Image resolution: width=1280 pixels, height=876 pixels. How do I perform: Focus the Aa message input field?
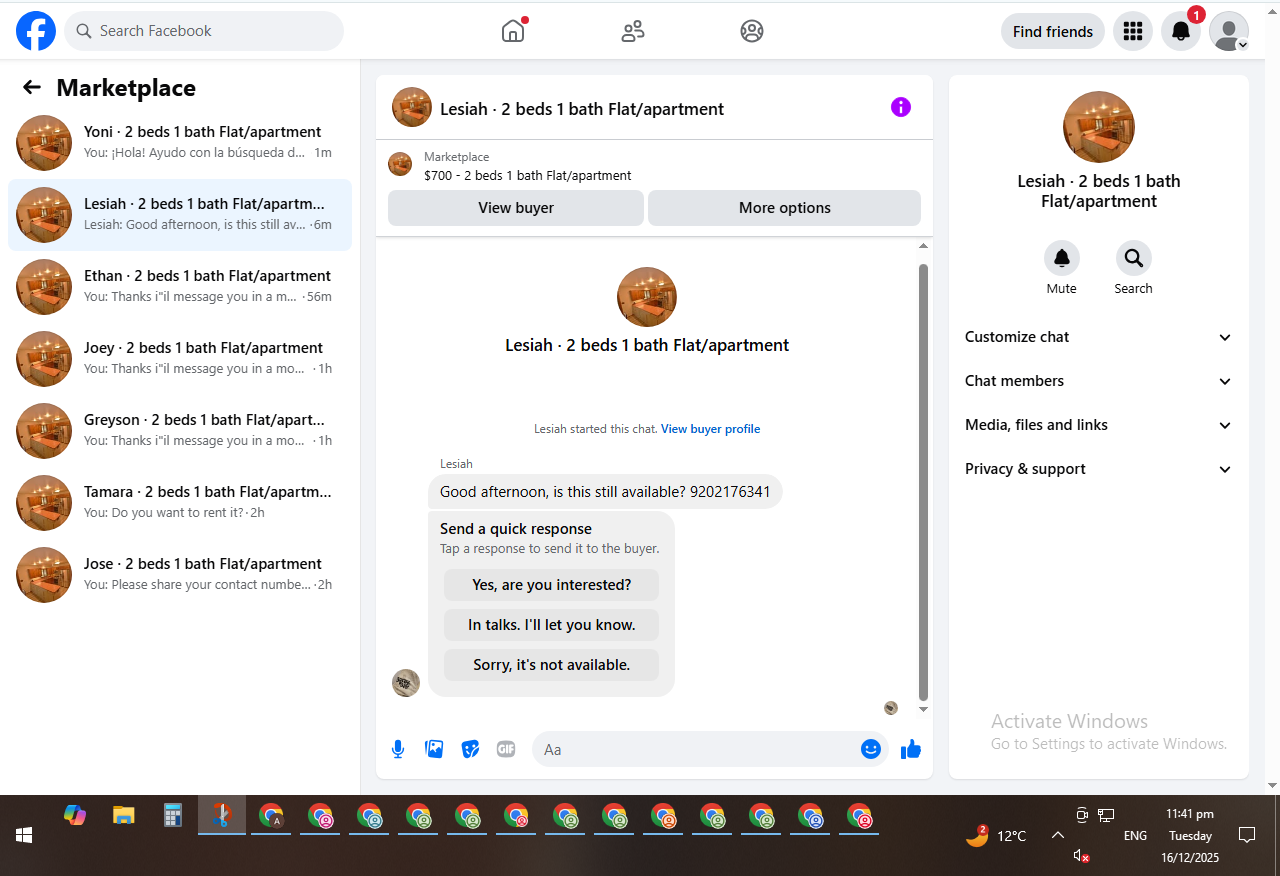click(x=696, y=749)
